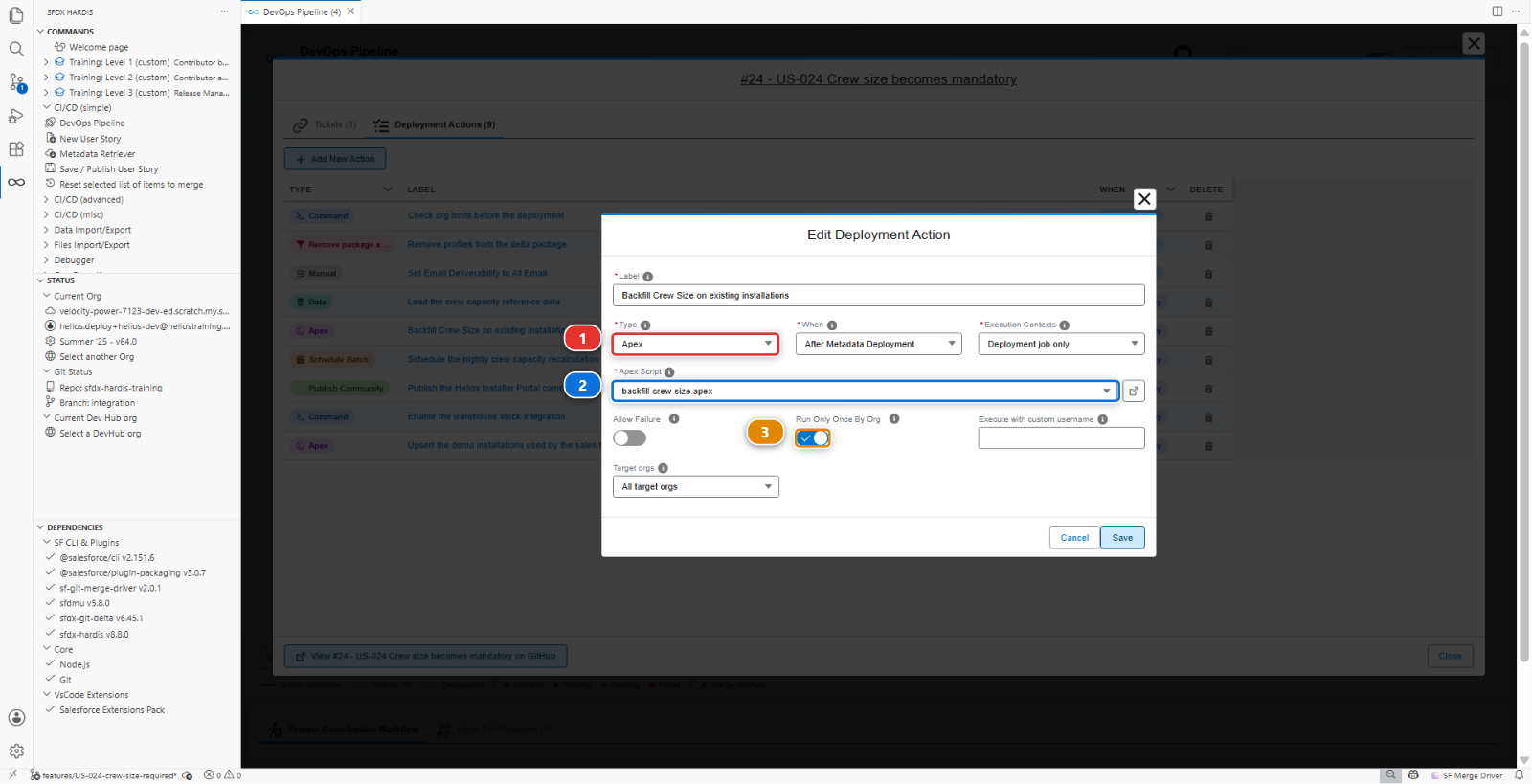The width and height of the screenshot is (1532, 784).
Task: Click the info icon next to Label
Action: pyautogui.click(x=648, y=277)
